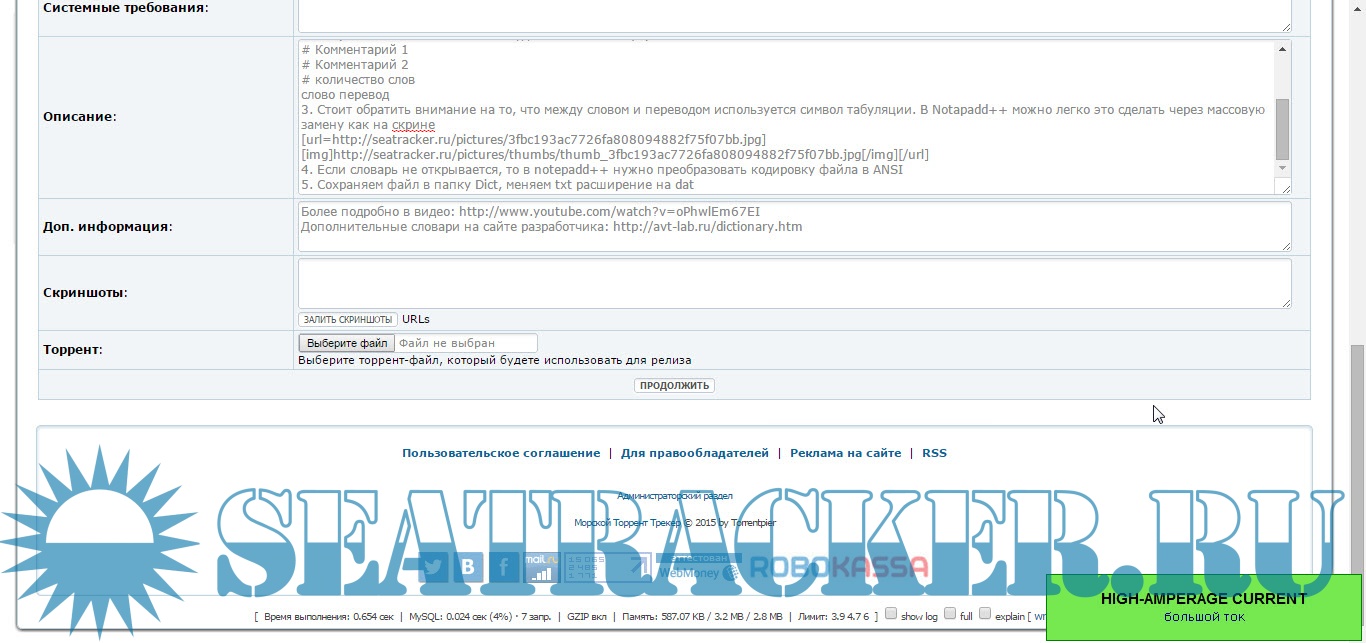Image resolution: width=1366 pixels, height=643 pixels.
Task: Click the 'Описание' textarea scroll-up arrow
Action: (1282, 49)
